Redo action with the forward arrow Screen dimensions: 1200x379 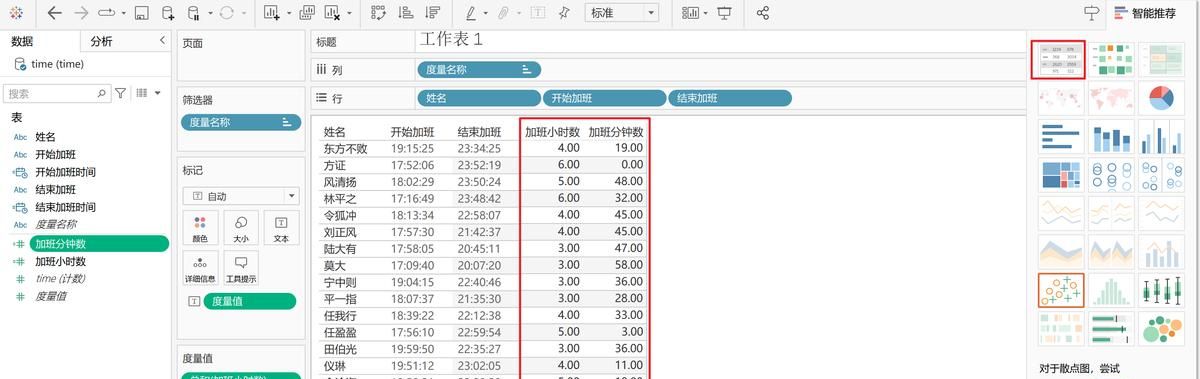[x=81, y=13]
